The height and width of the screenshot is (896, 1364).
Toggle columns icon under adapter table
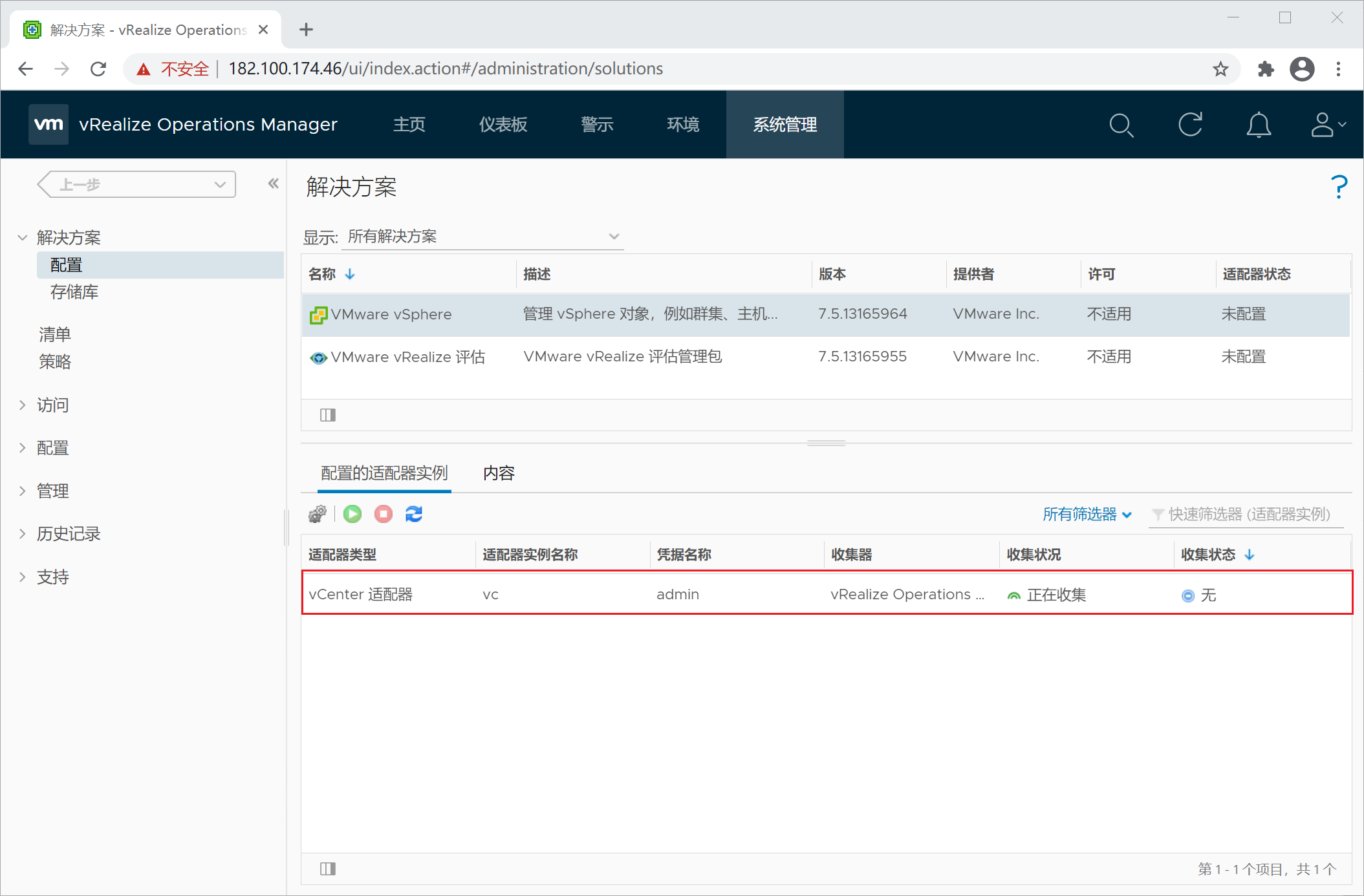328,869
